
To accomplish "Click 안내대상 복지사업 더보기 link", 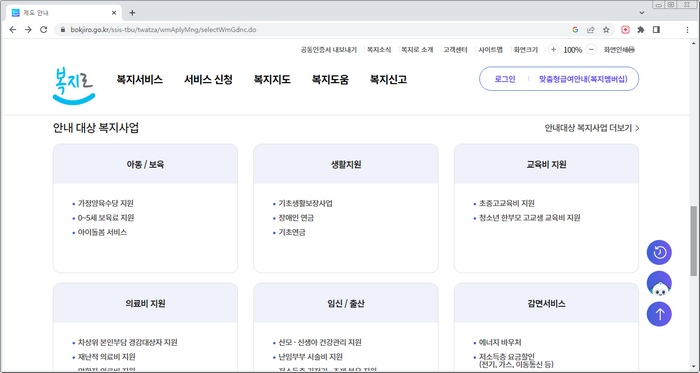I will 592,128.
